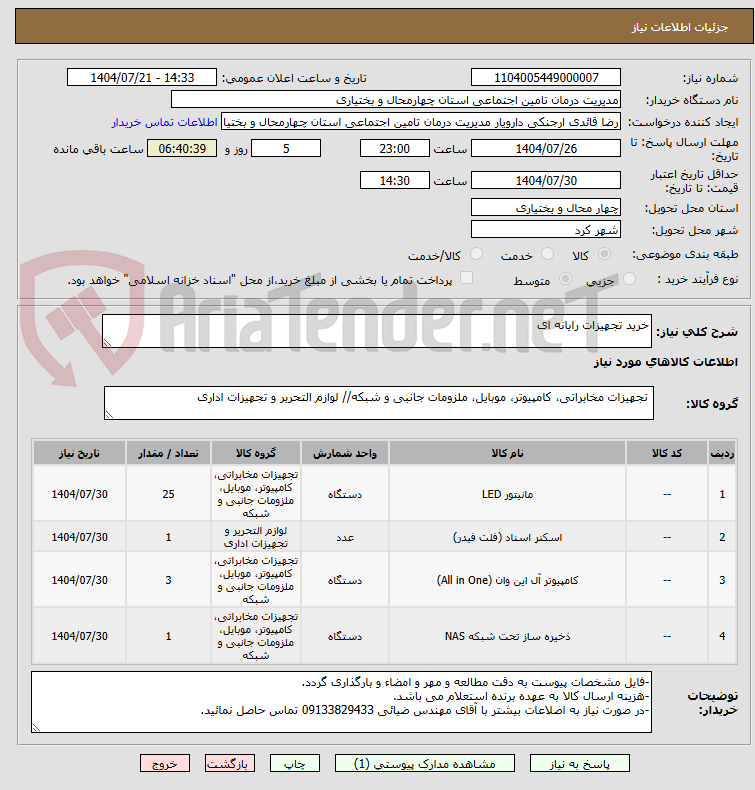Click the need number field 1104005449000007
This screenshot has width=755, height=790.
click(545, 78)
